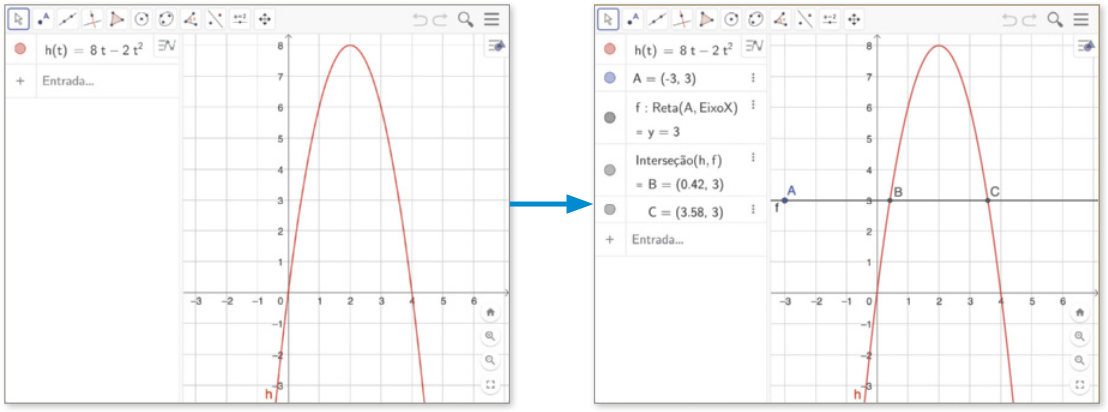Select the Move tool in left window
This screenshot has height=412, width=1108.
click(19, 20)
